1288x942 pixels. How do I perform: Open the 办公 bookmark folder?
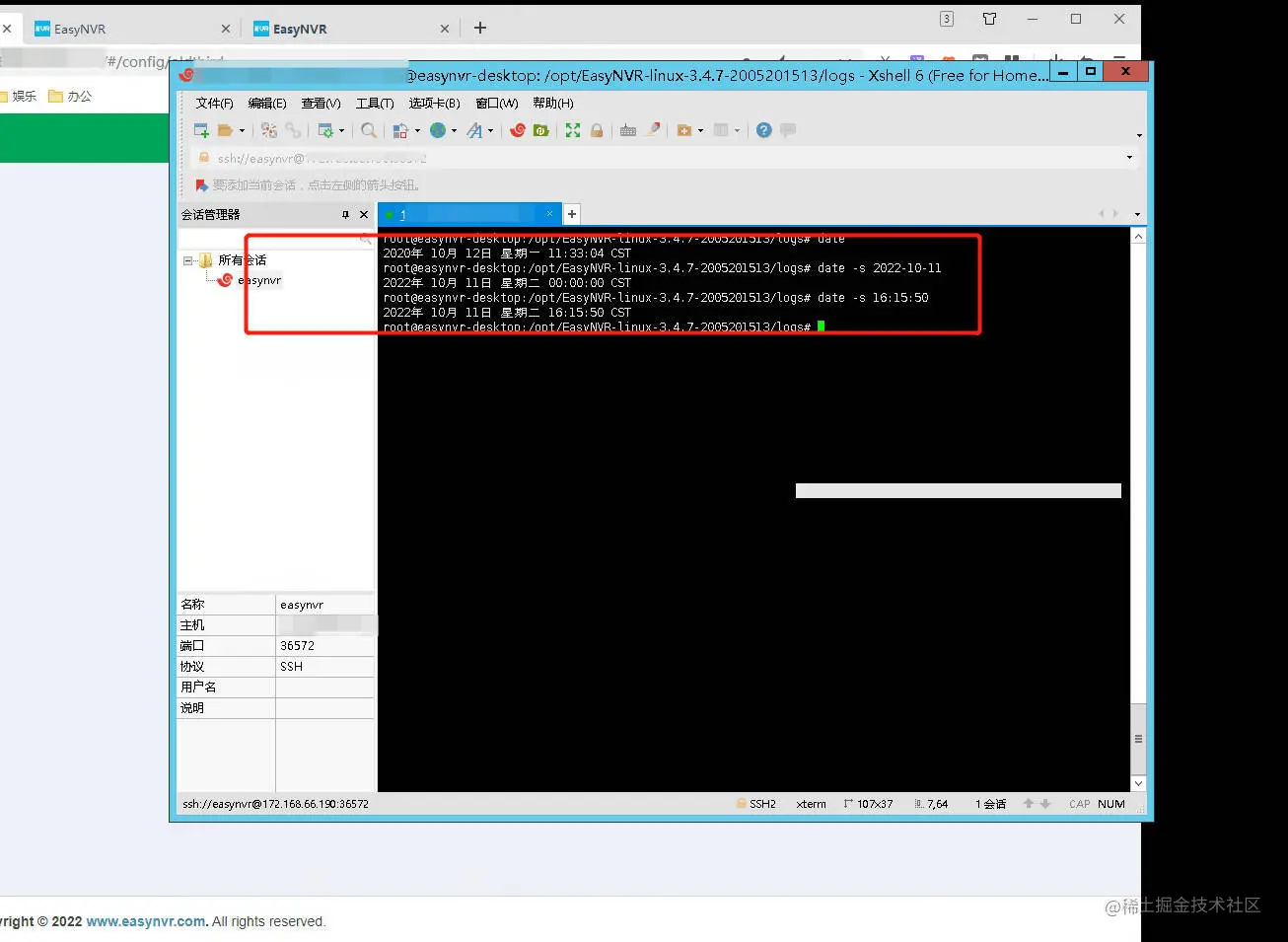click(70, 96)
